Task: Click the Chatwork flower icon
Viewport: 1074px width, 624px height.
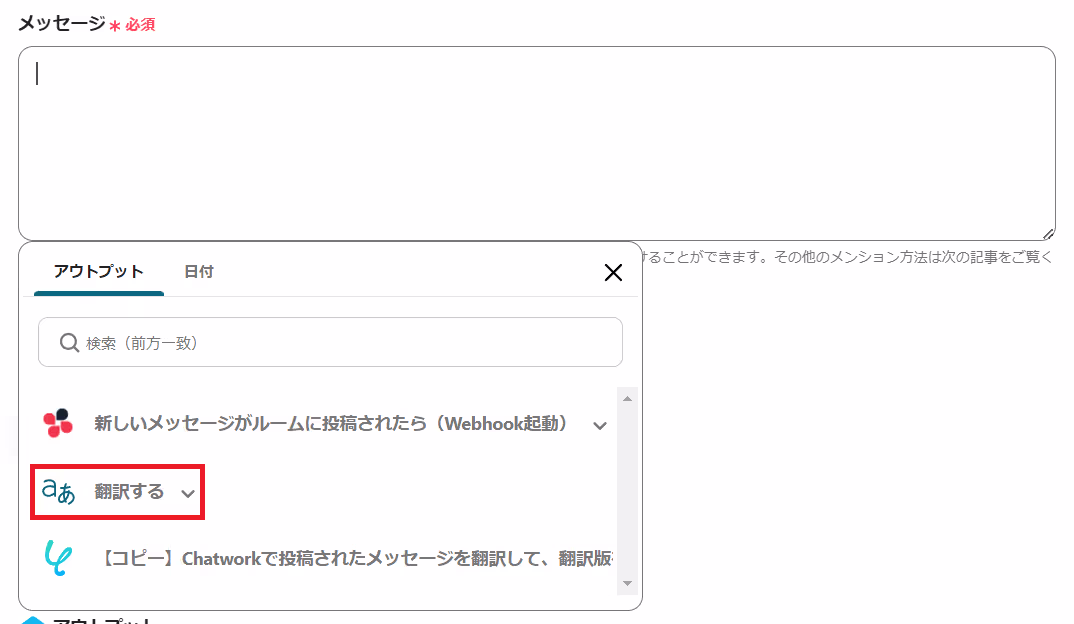Action: 58,423
